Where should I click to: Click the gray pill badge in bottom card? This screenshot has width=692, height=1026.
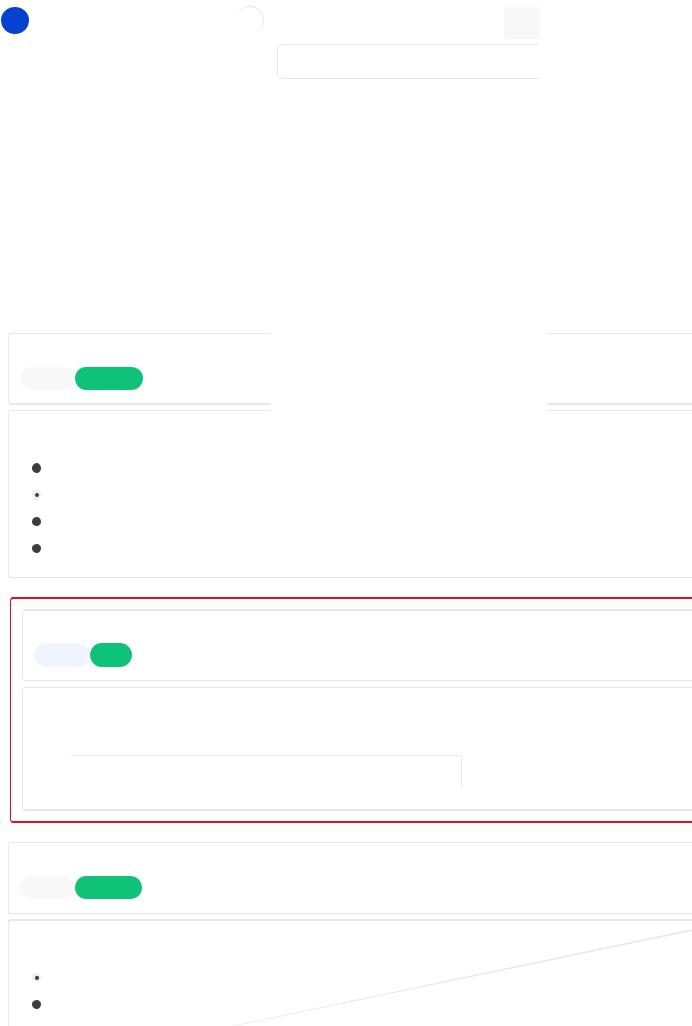coord(47,887)
